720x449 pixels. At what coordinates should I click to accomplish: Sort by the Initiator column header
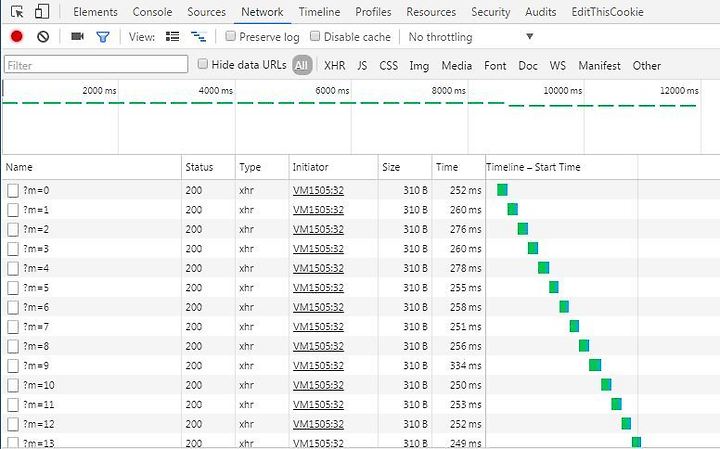click(334, 167)
